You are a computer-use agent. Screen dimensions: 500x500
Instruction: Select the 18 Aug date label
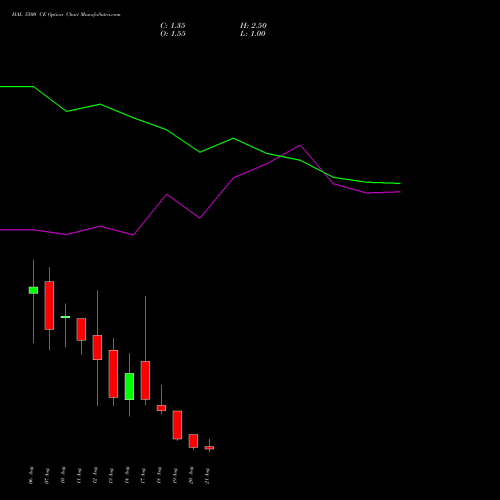(x=159, y=475)
